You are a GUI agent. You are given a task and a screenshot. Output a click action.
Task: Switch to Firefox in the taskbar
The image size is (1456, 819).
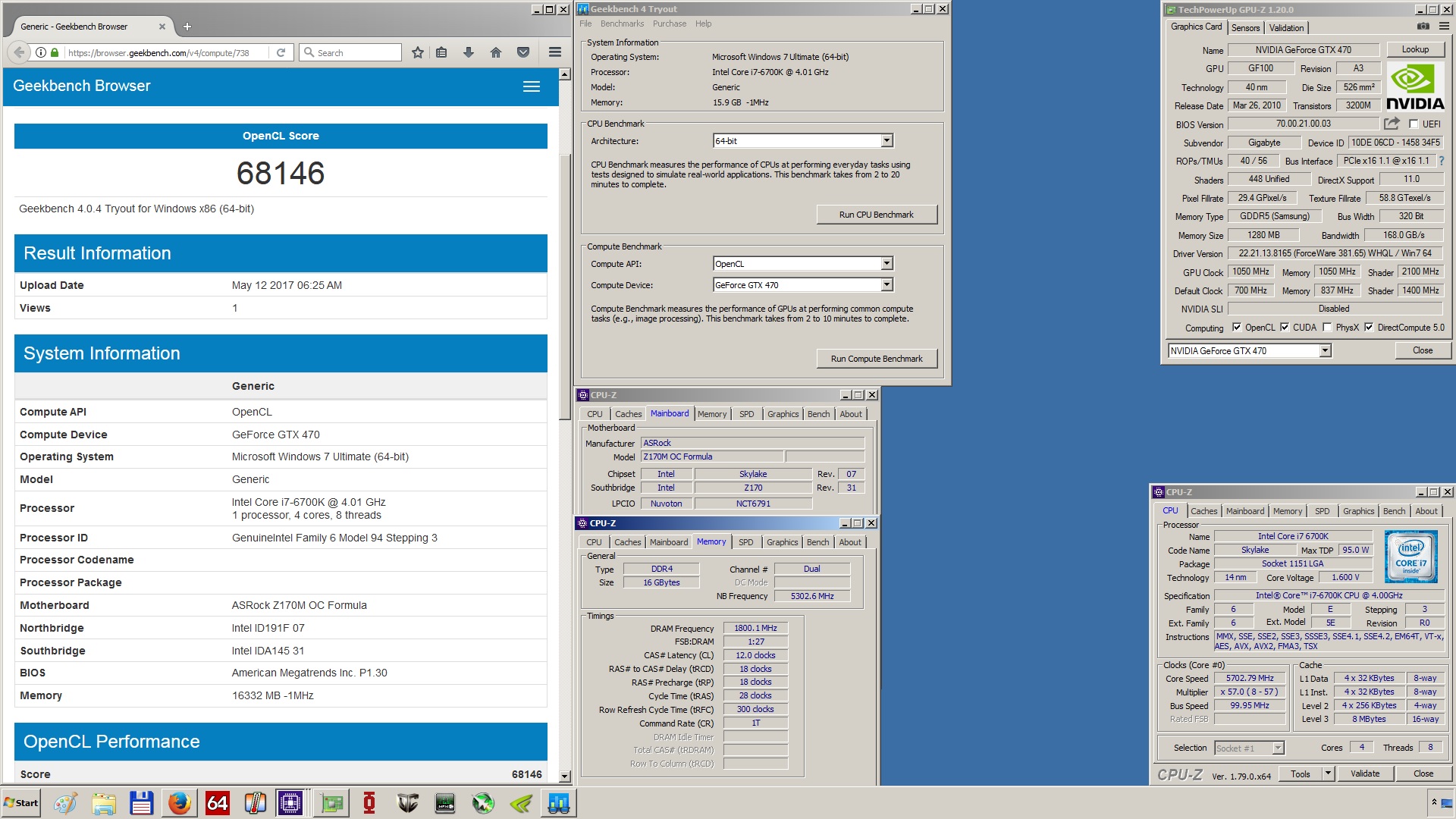(180, 803)
